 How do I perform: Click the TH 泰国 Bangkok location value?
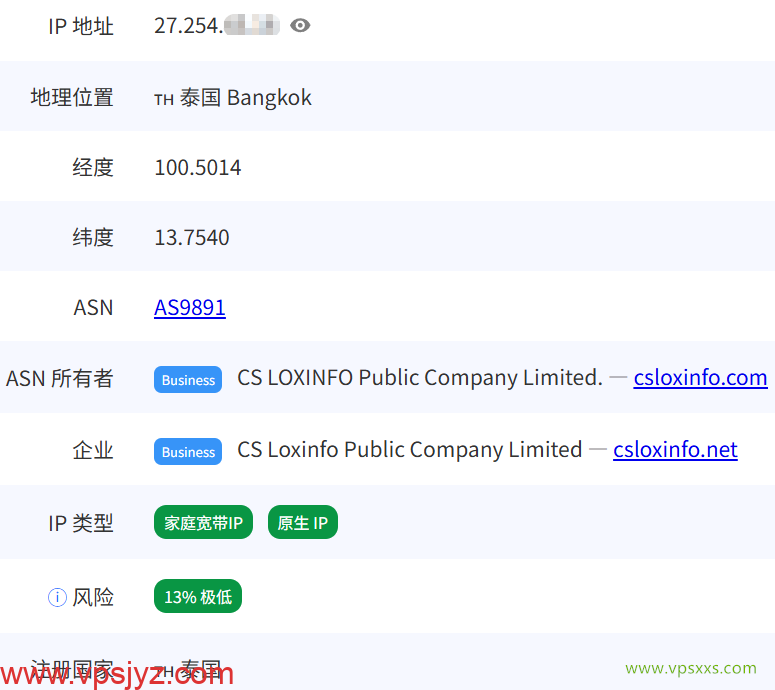pyautogui.click(x=233, y=97)
